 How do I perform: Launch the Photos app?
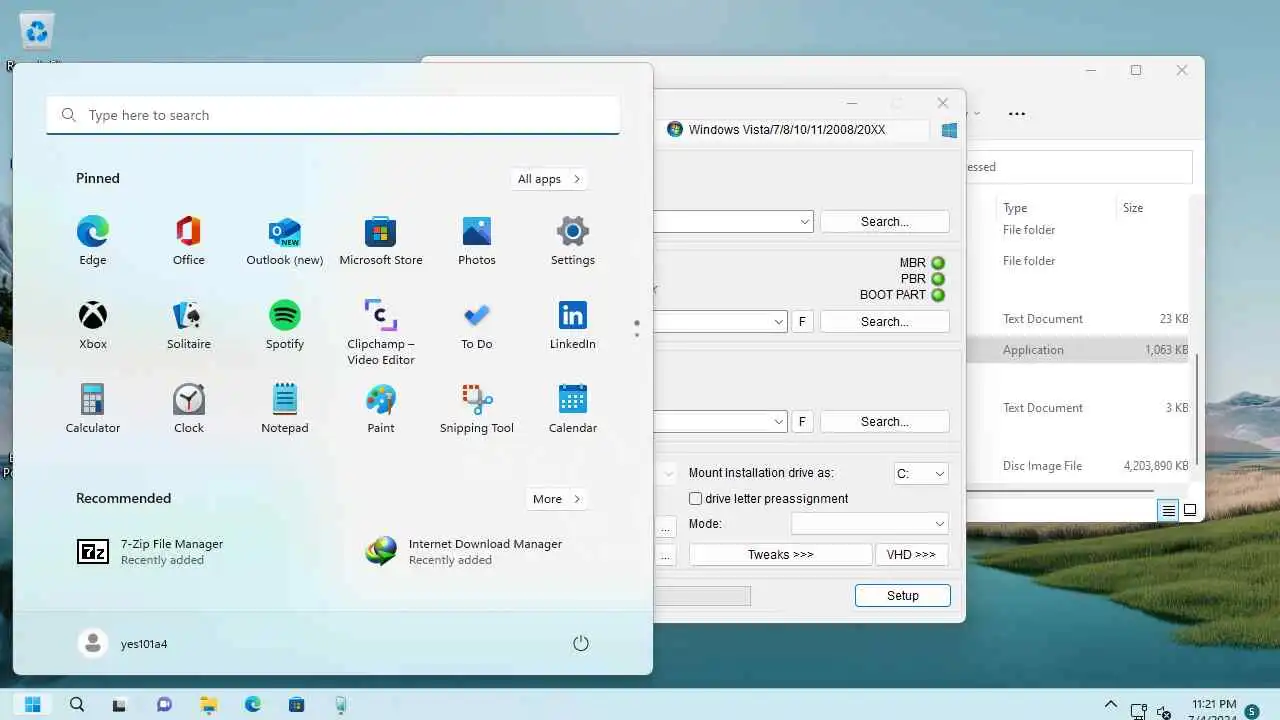477,241
